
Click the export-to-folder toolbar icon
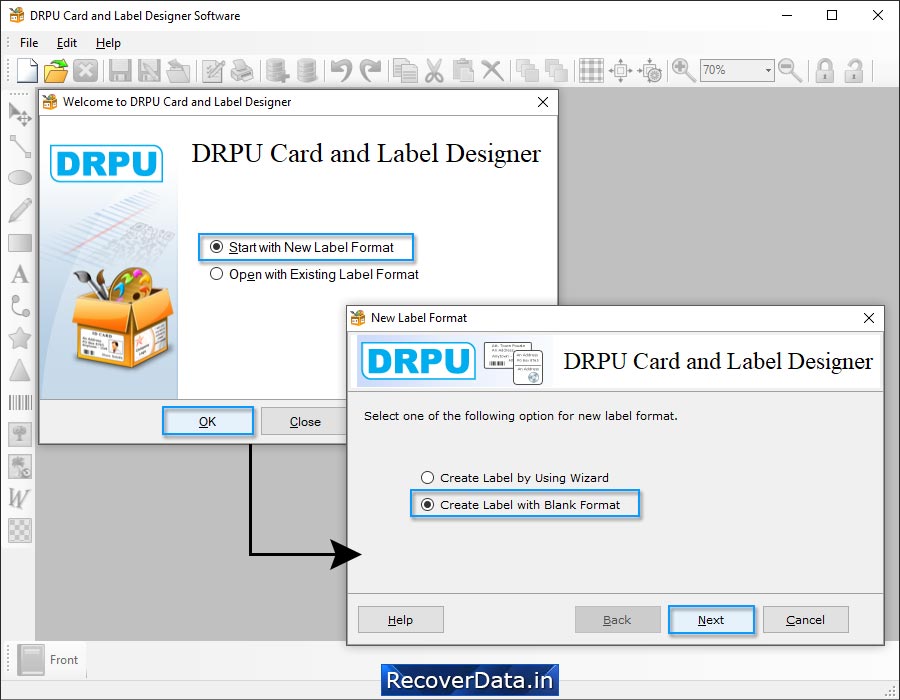[x=178, y=71]
